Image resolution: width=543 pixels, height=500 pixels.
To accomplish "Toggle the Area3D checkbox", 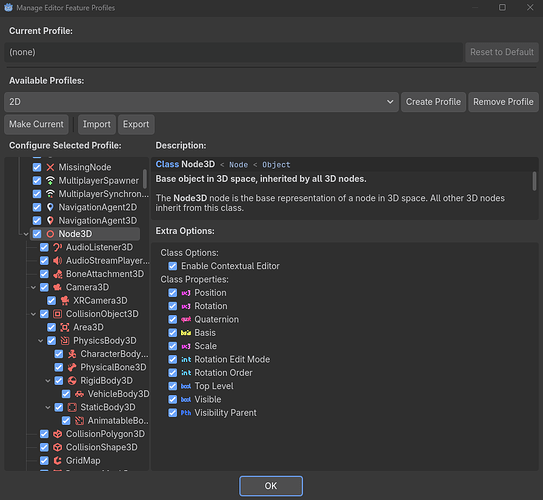I will [x=52, y=327].
